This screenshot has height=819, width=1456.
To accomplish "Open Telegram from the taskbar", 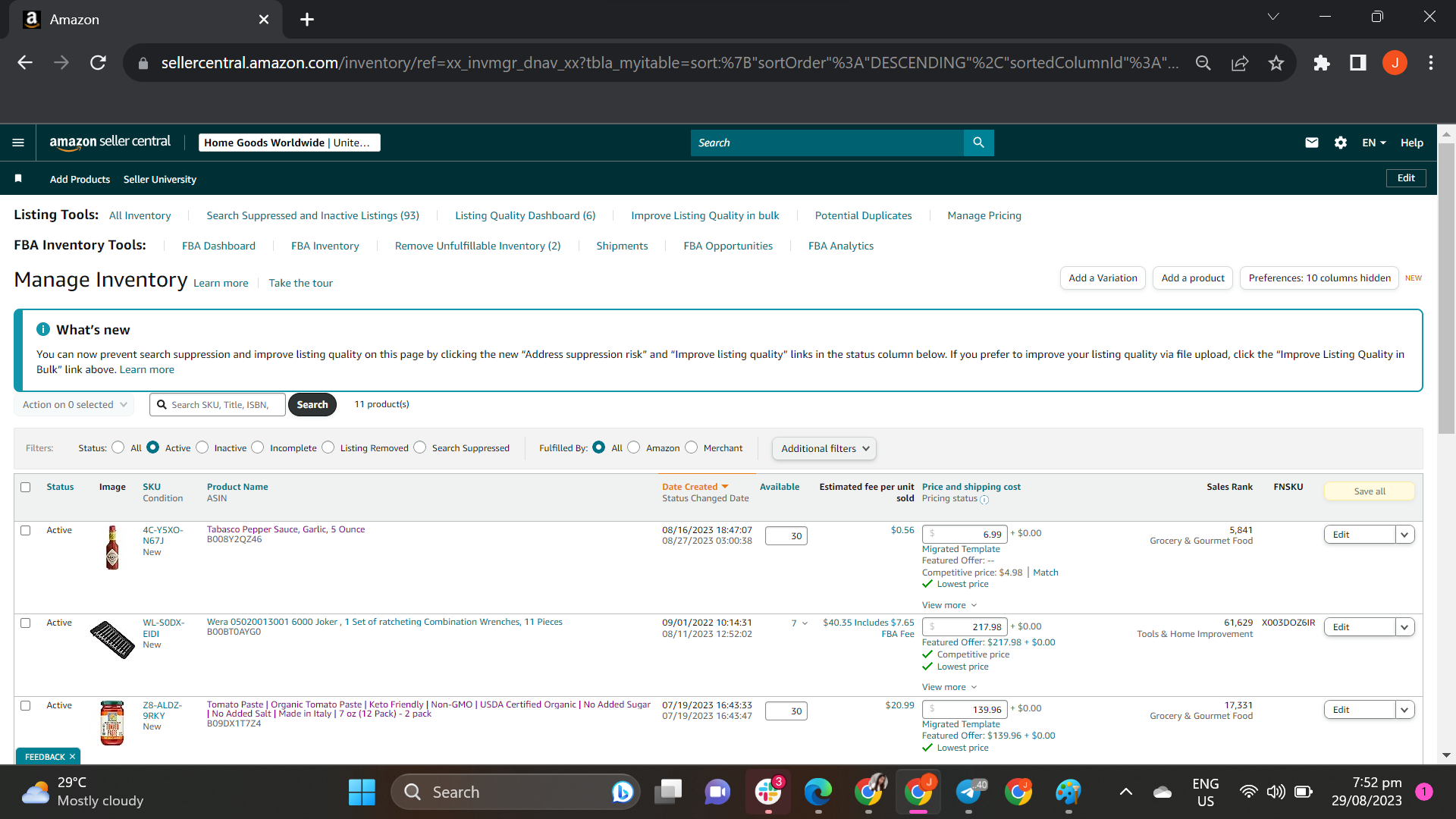I will pos(968,792).
